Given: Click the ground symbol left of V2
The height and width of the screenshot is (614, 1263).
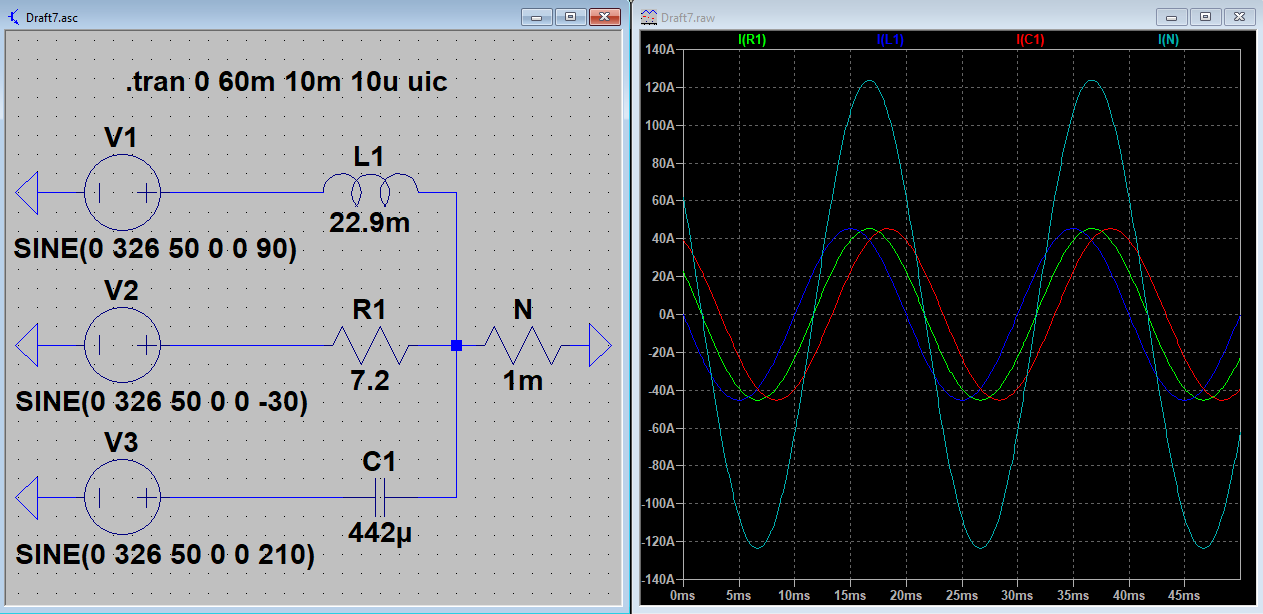Looking at the screenshot, I should (29, 345).
